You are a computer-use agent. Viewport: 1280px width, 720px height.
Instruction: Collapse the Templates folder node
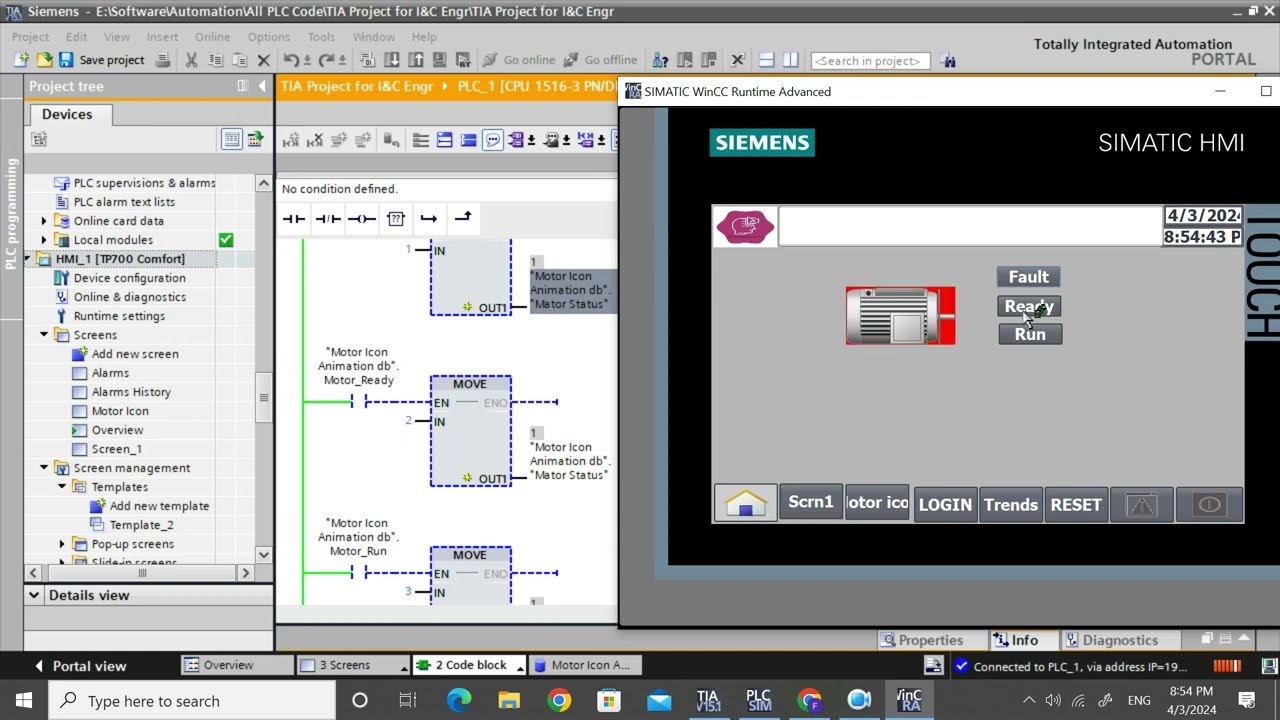pyautogui.click(x=62, y=487)
